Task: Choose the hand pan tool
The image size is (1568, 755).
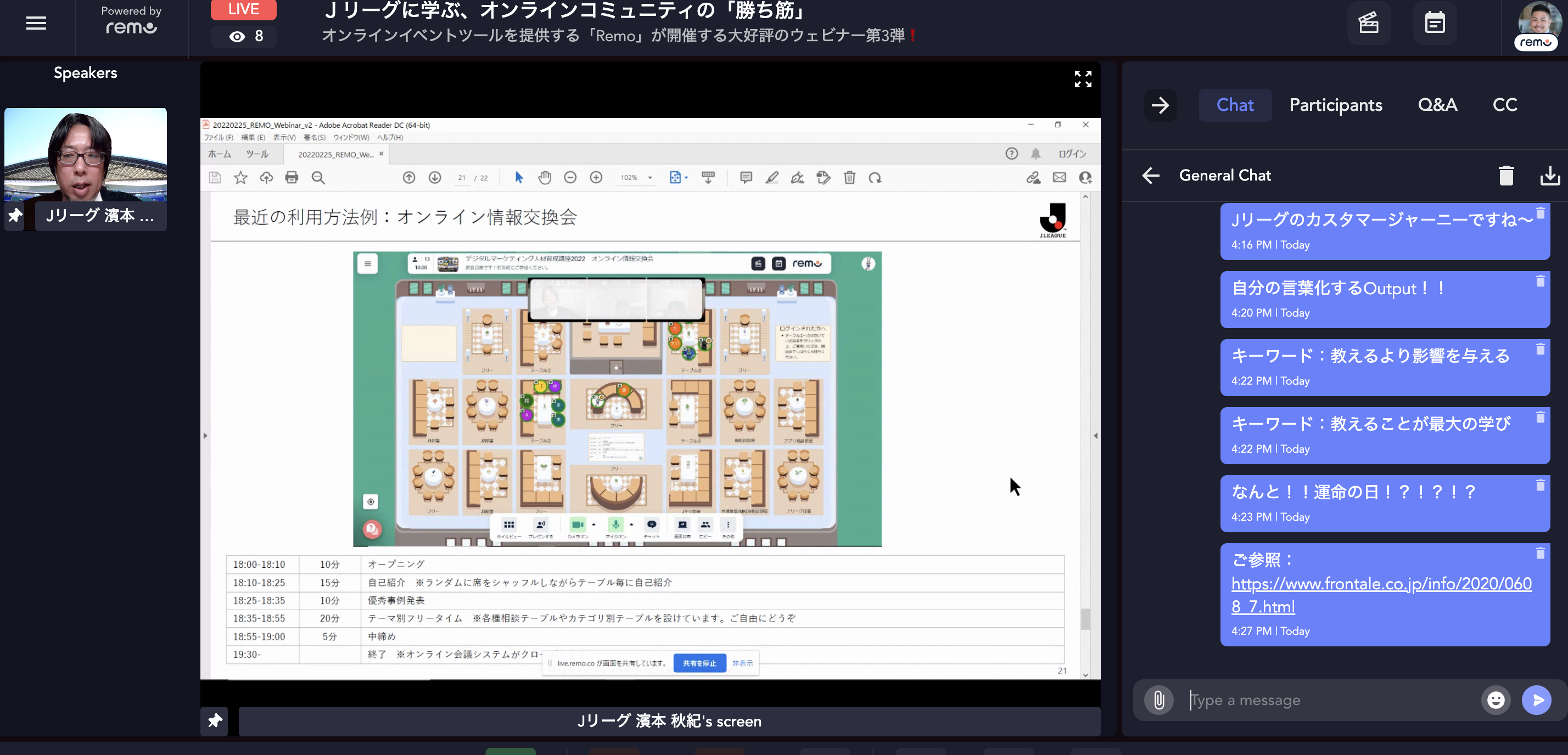Action: 544,178
